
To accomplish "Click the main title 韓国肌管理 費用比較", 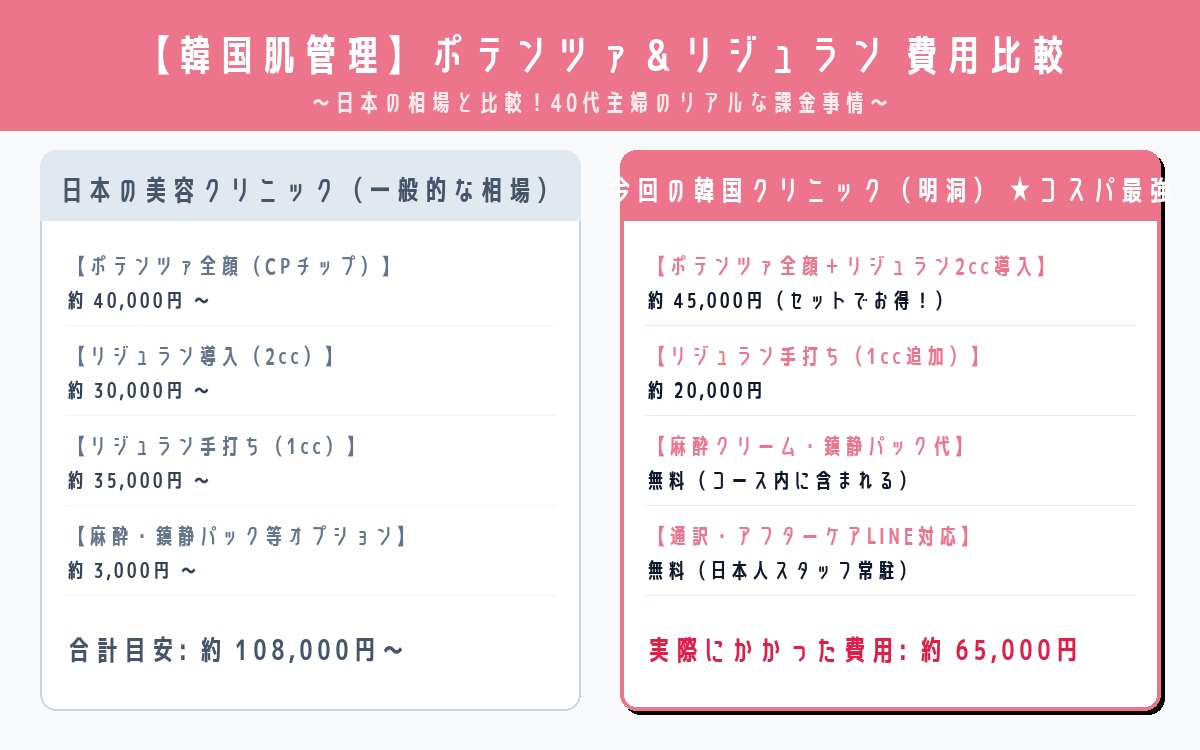I will [600, 56].
